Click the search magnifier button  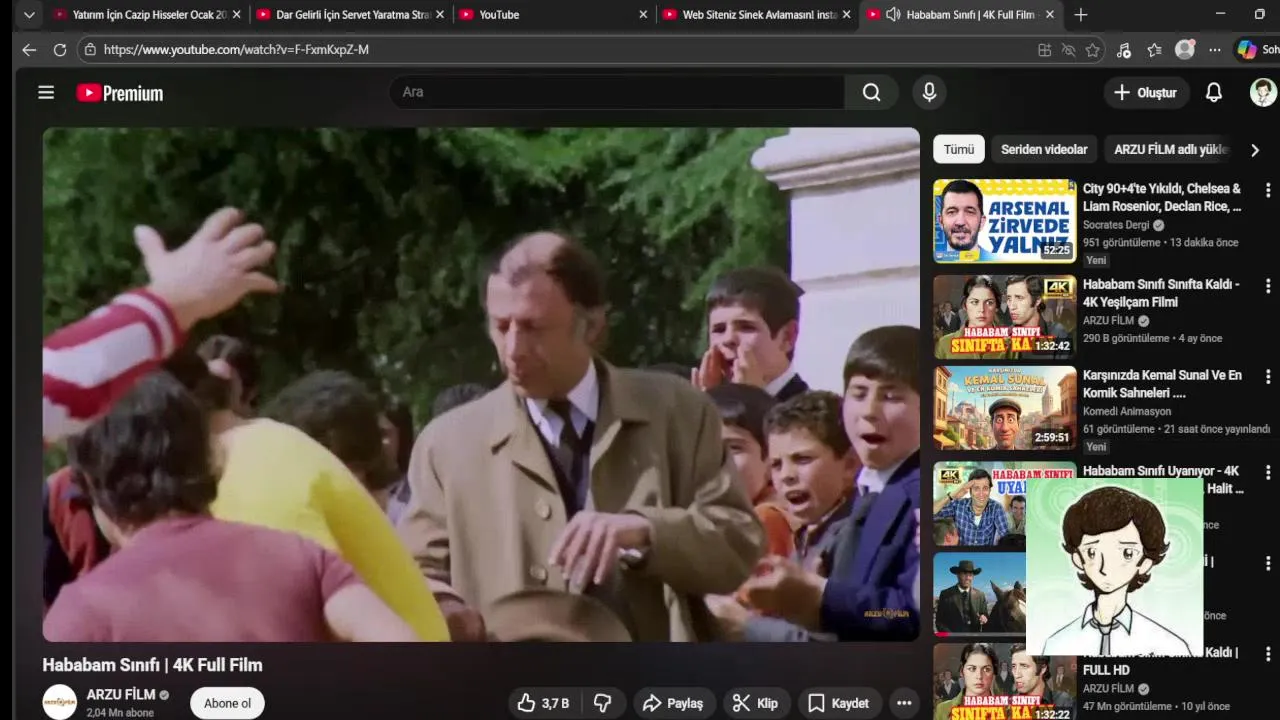871,92
